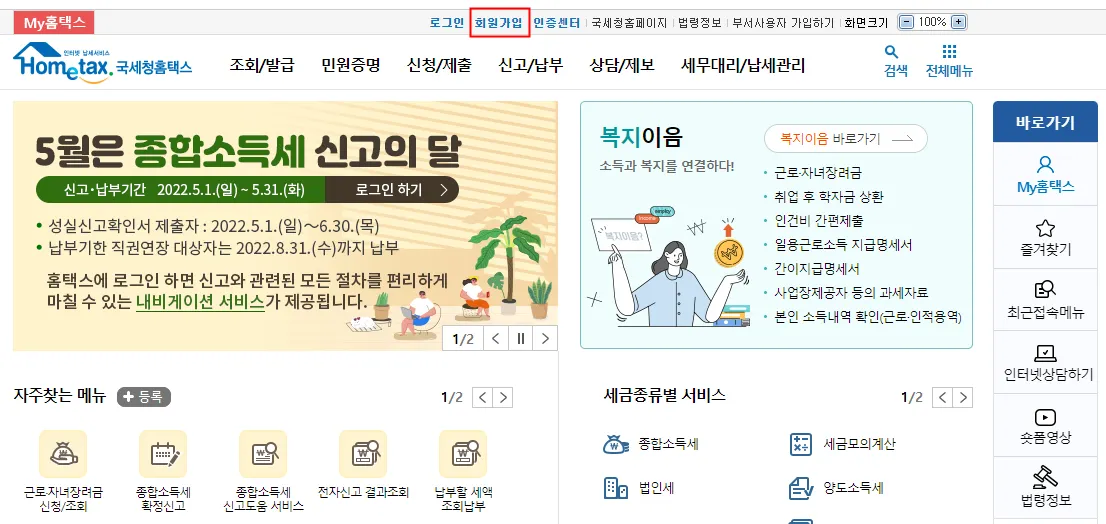1106x524 pixels.
Task: Open the 숏폼영상 play icon
Action: click(x=1045, y=417)
